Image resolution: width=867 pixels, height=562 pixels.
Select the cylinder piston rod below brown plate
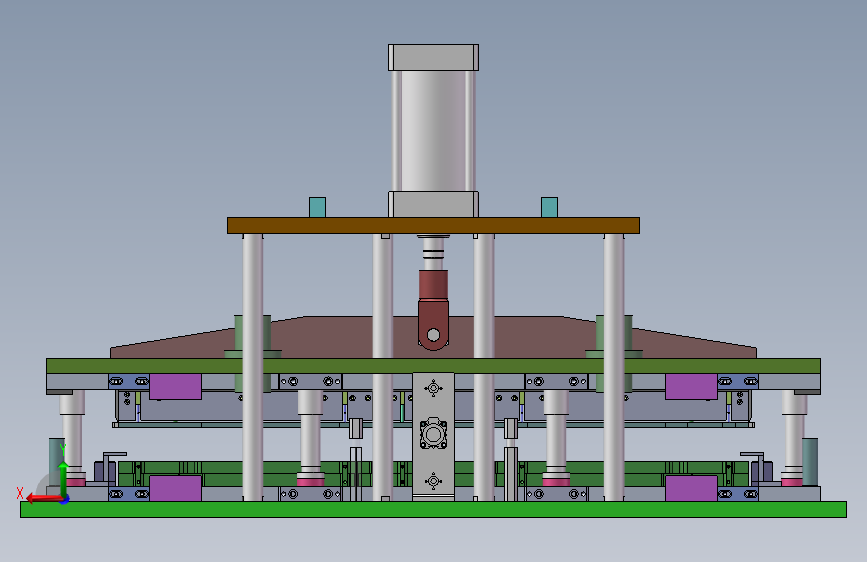click(433, 252)
